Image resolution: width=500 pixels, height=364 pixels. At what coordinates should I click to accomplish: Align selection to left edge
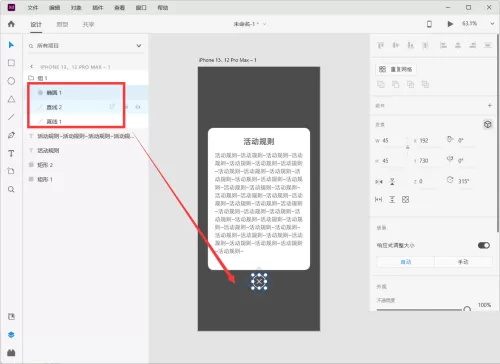(443, 45)
